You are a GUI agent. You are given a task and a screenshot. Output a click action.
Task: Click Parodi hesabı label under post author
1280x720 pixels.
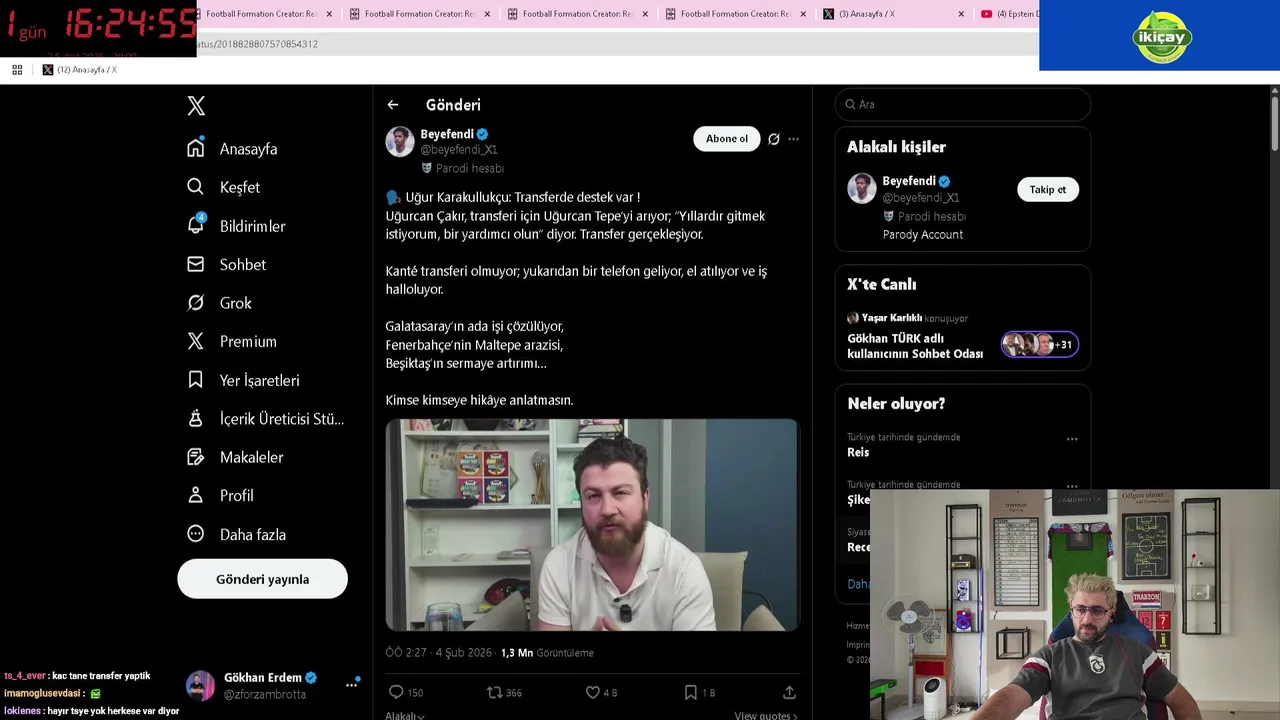(462, 168)
